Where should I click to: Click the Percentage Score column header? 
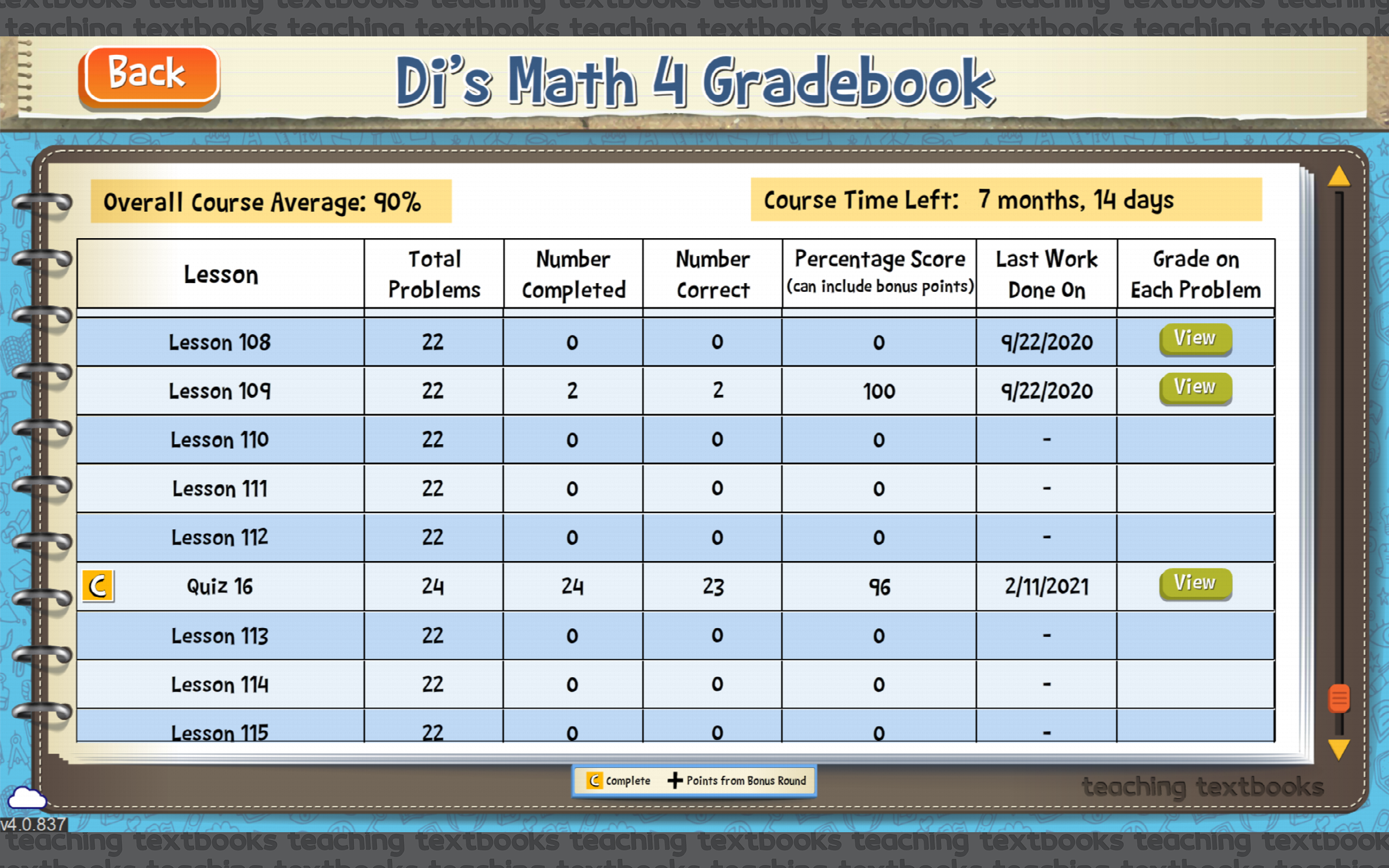[879, 274]
